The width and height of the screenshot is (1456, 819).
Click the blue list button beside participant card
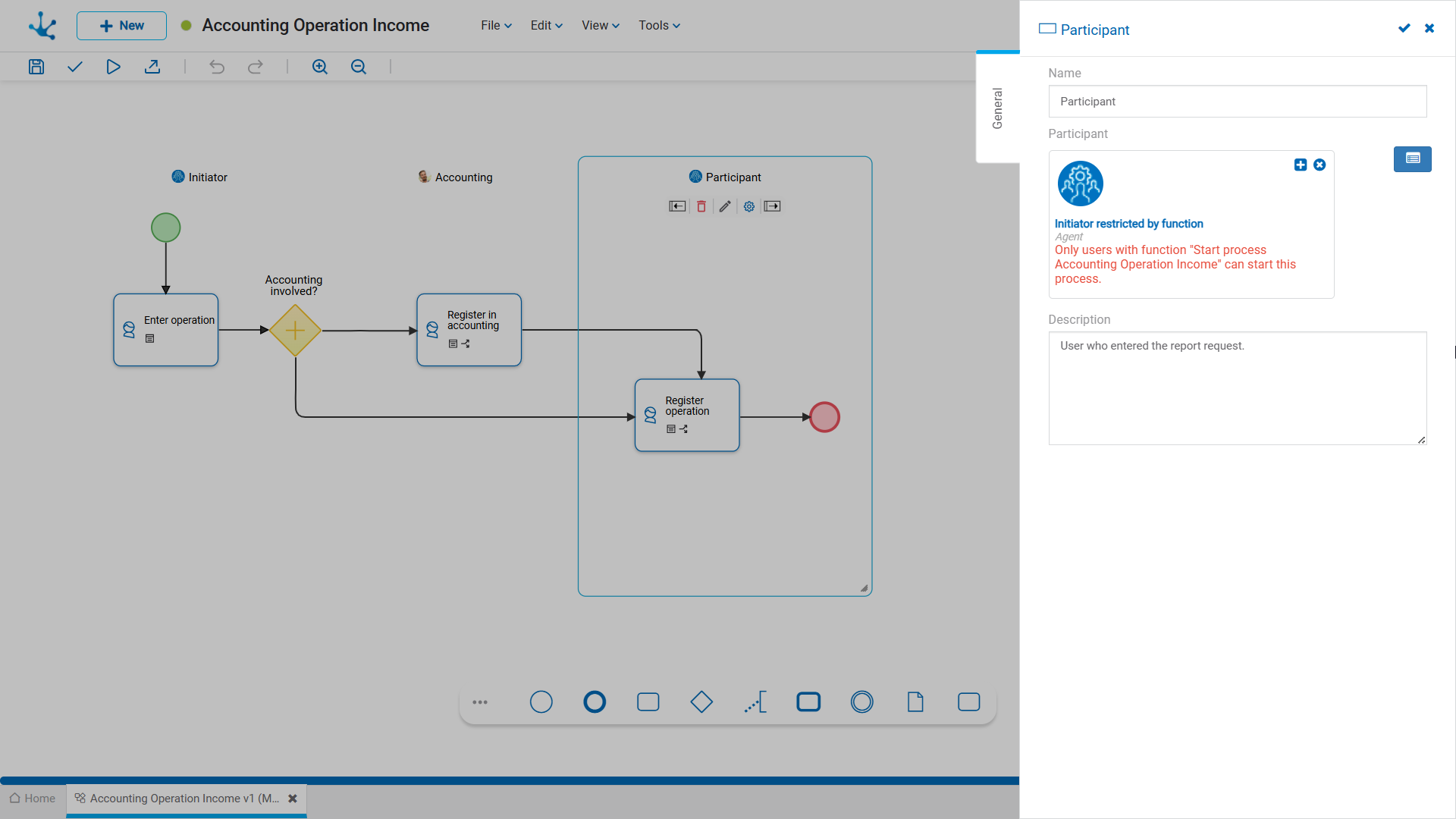tap(1413, 159)
